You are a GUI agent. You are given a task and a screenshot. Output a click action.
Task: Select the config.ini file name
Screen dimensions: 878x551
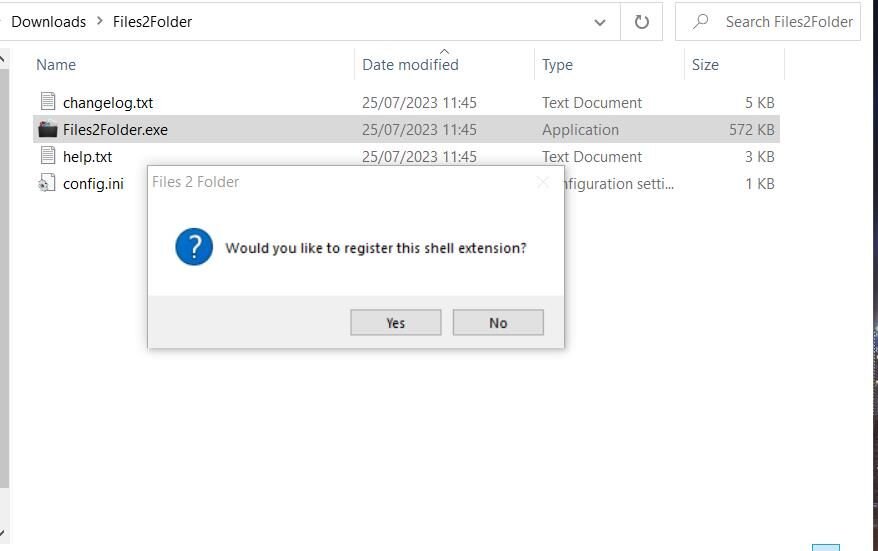[x=94, y=183]
